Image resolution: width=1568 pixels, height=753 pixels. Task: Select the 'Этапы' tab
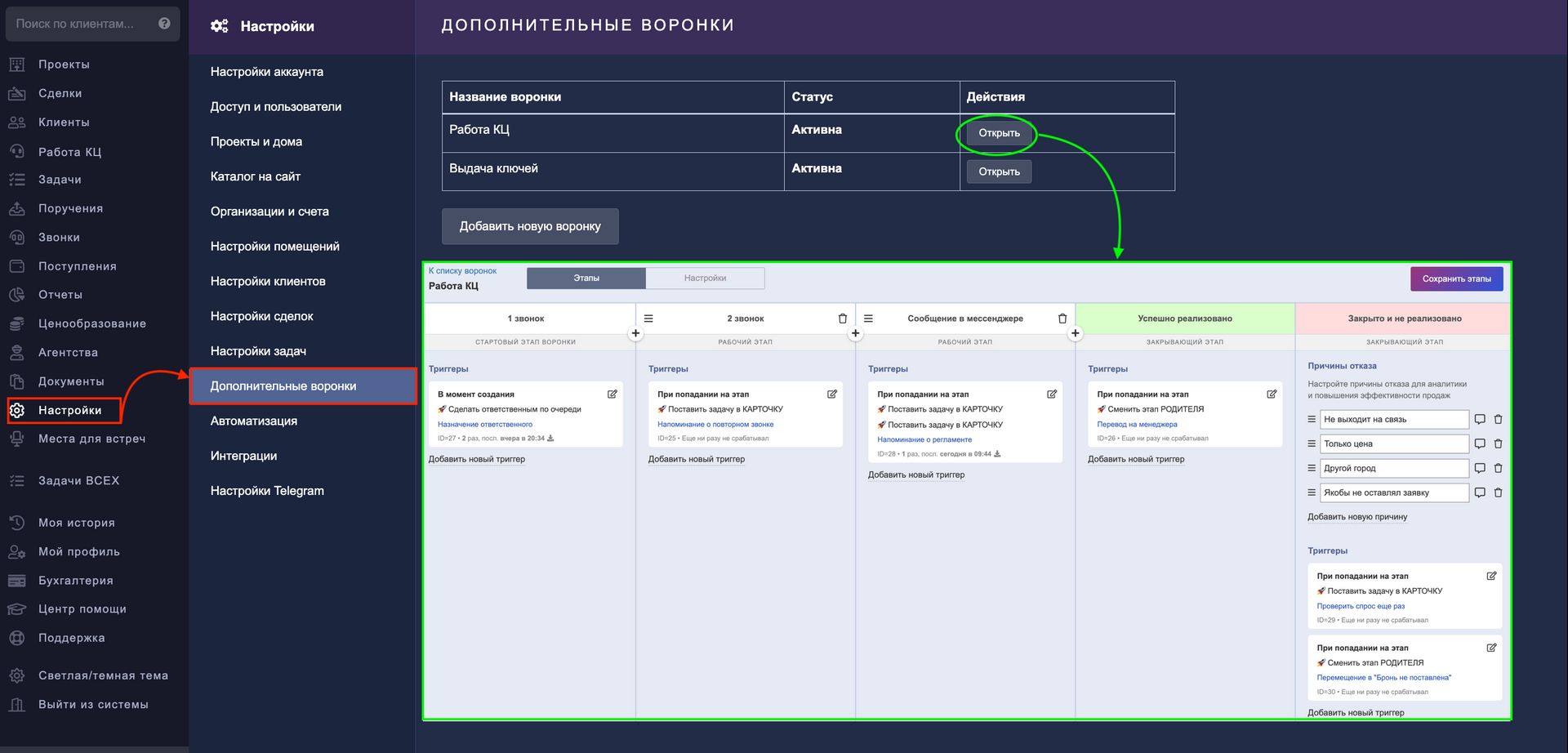pos(586,278)
